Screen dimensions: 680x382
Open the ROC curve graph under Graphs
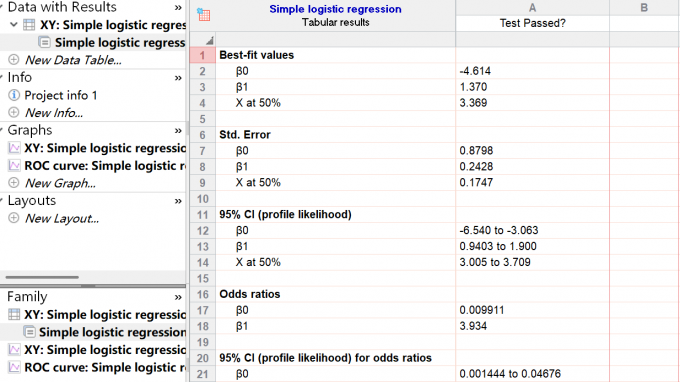(x=105, y=166)
